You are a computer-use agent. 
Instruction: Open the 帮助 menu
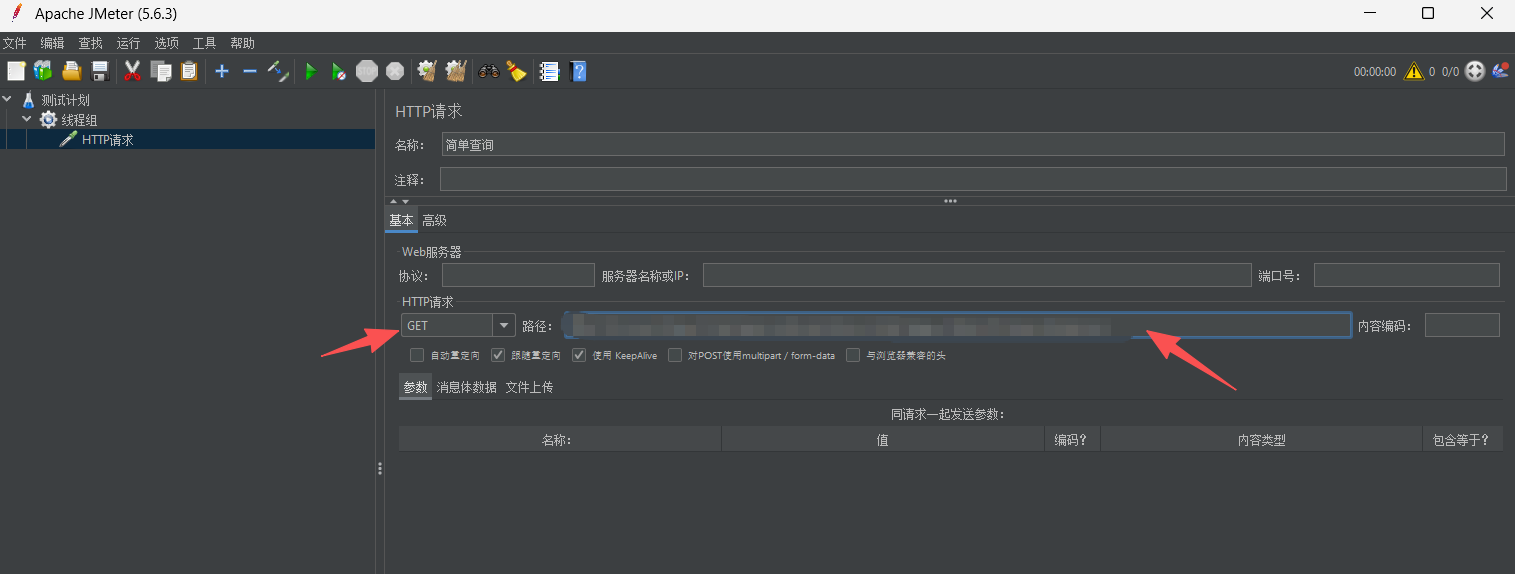(x=242, y=43)
